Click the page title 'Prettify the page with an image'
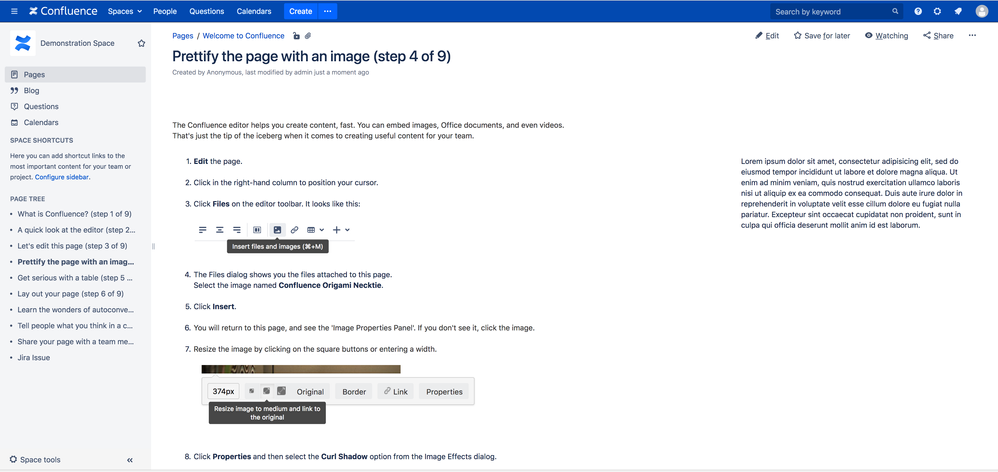The height and width of the screenshot is (472, 998). click(312, 56)
